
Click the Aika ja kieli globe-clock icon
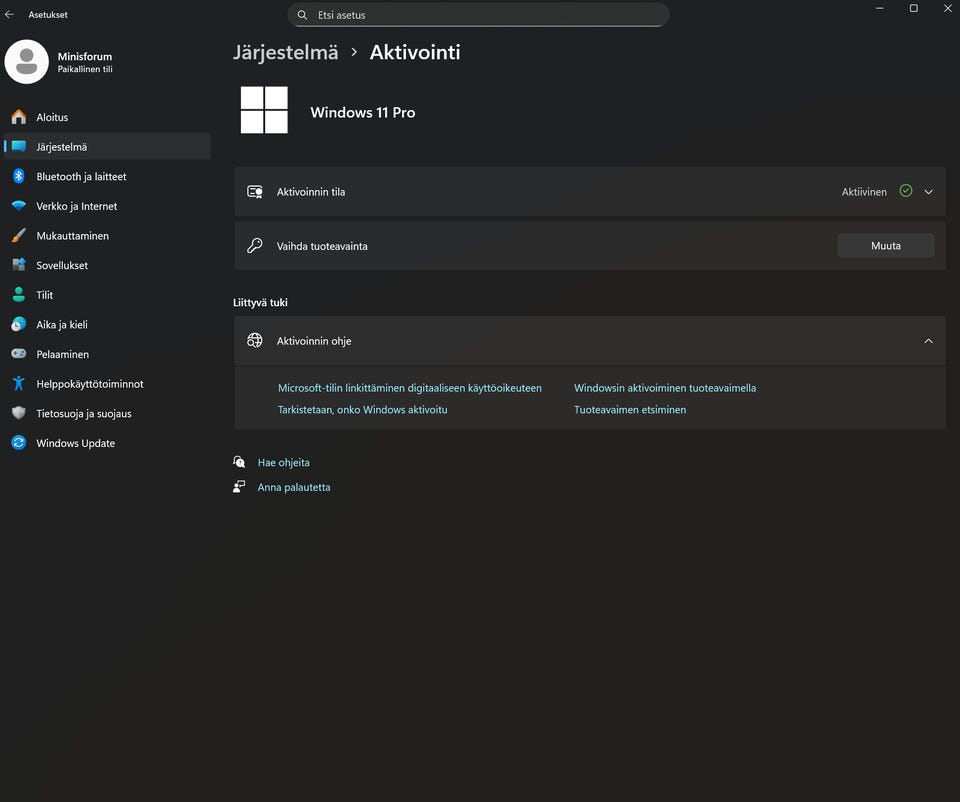click(19, 324)
